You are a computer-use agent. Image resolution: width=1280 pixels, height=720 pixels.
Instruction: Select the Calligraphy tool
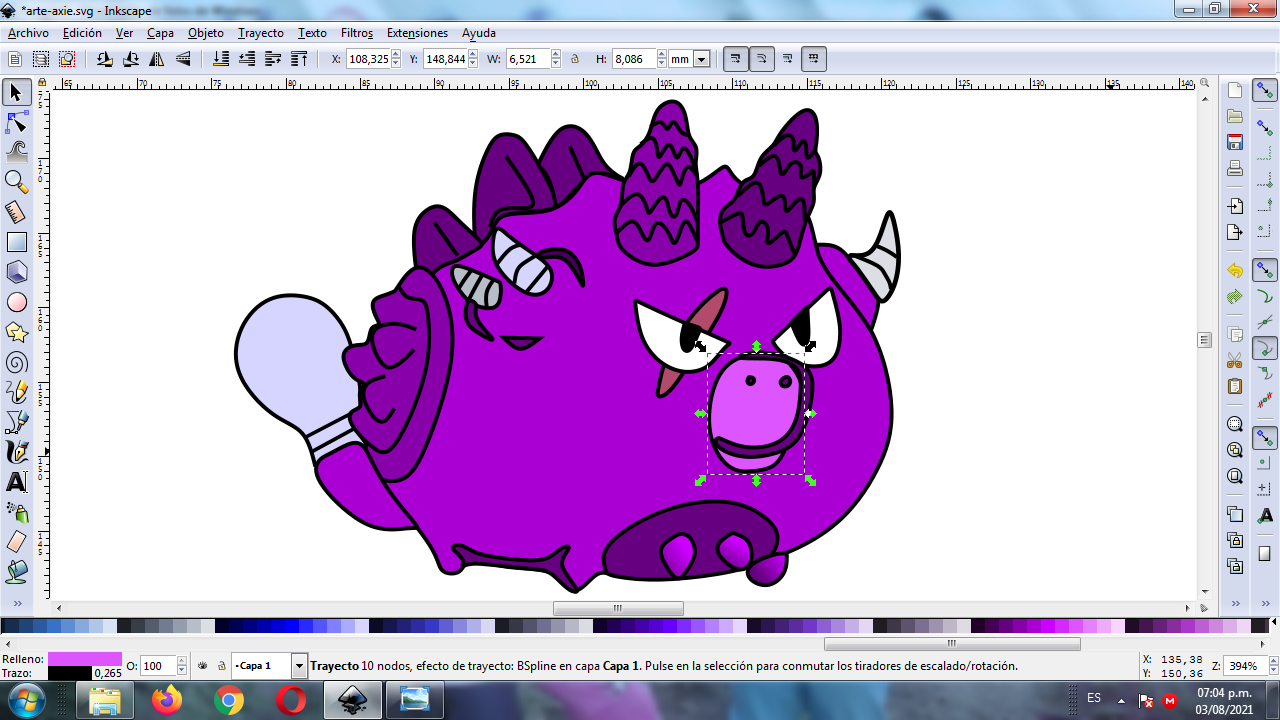(x=16, y=452)
